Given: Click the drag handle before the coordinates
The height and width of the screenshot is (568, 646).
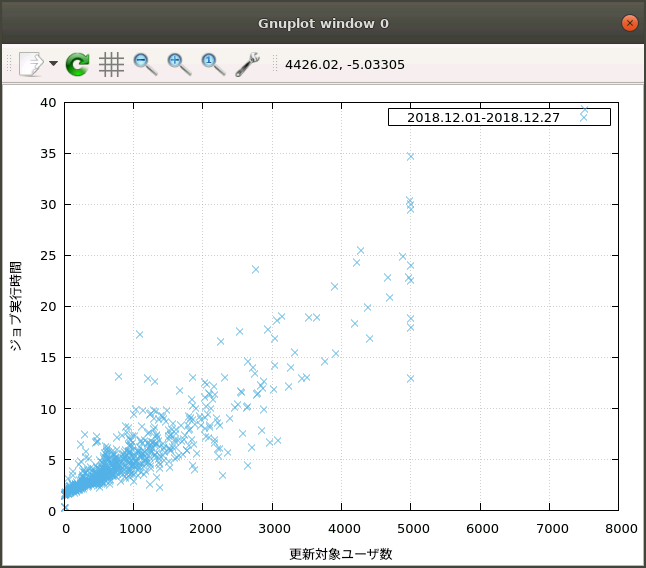Looking at the screenshot, I should click(x=275, y=65).
